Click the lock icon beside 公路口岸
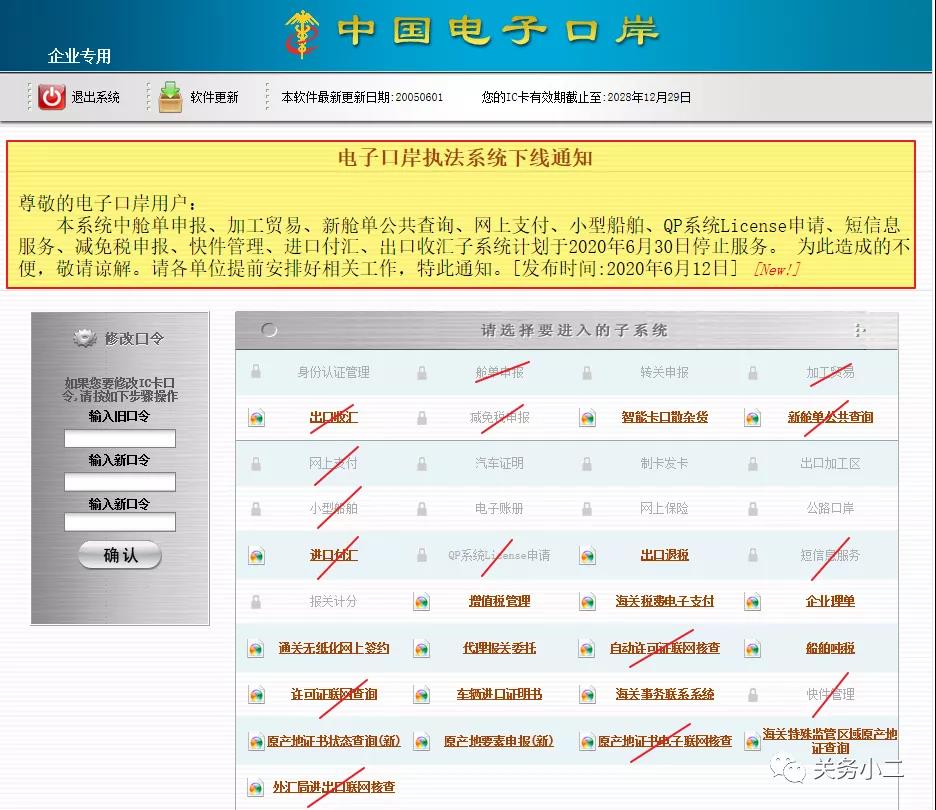936x810 pixels. (753, 509)
